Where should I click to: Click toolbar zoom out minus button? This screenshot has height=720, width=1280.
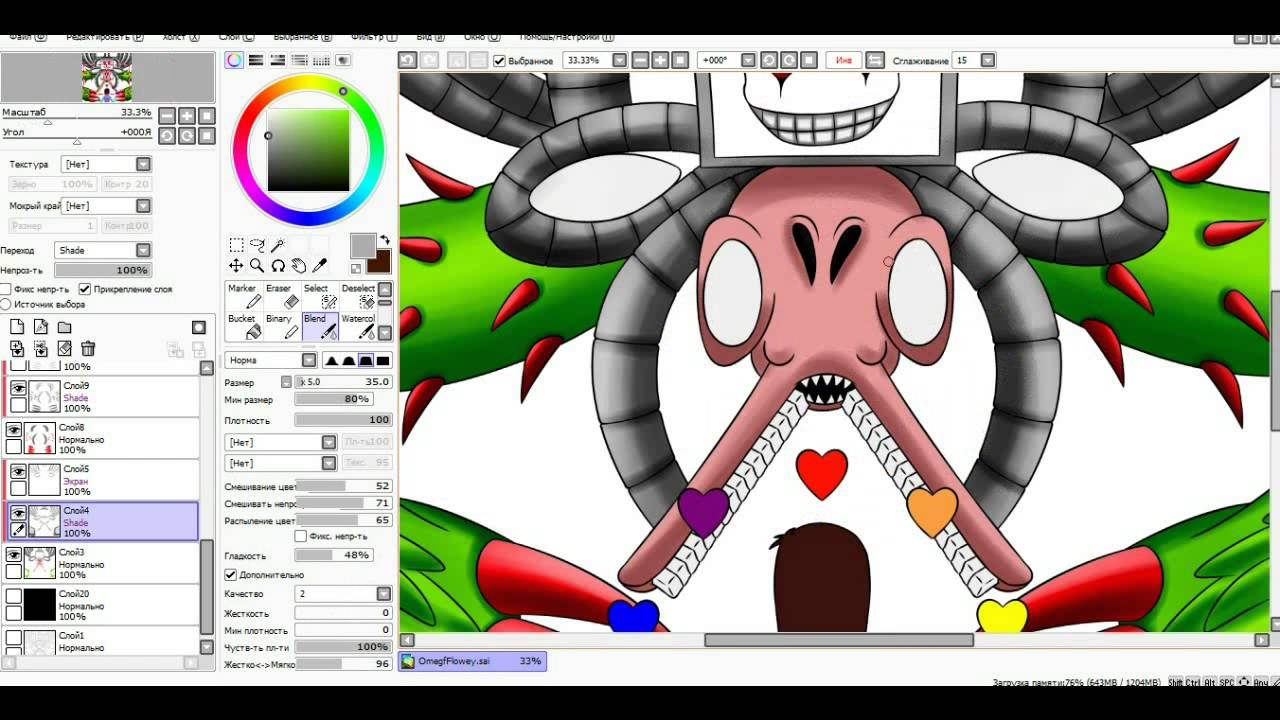[x=640, y=60]
